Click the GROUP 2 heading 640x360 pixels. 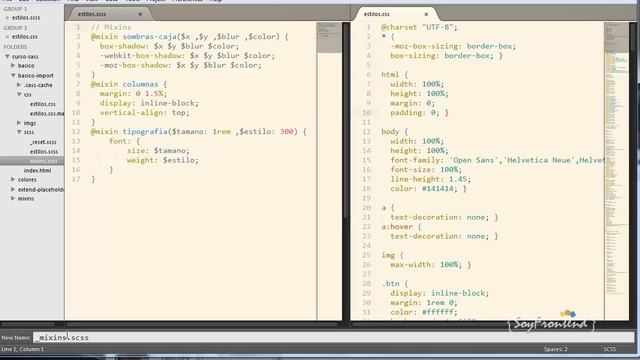15,28
